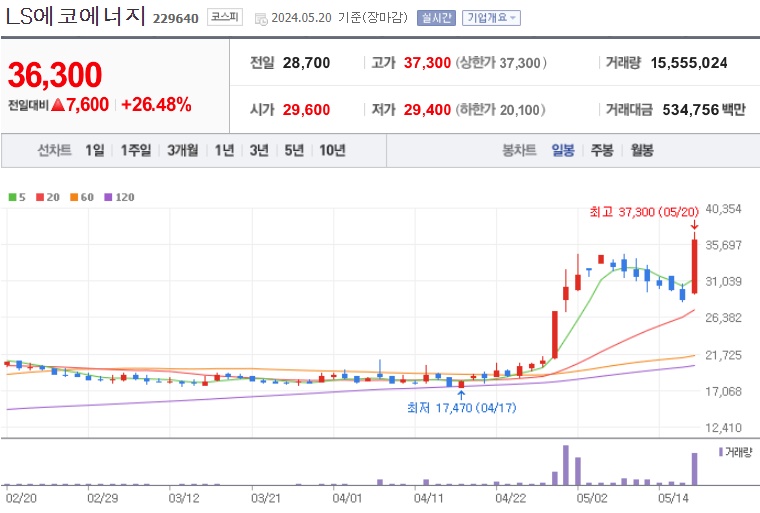Select the 일봉 daily candle chart

[x=563, y=150]
